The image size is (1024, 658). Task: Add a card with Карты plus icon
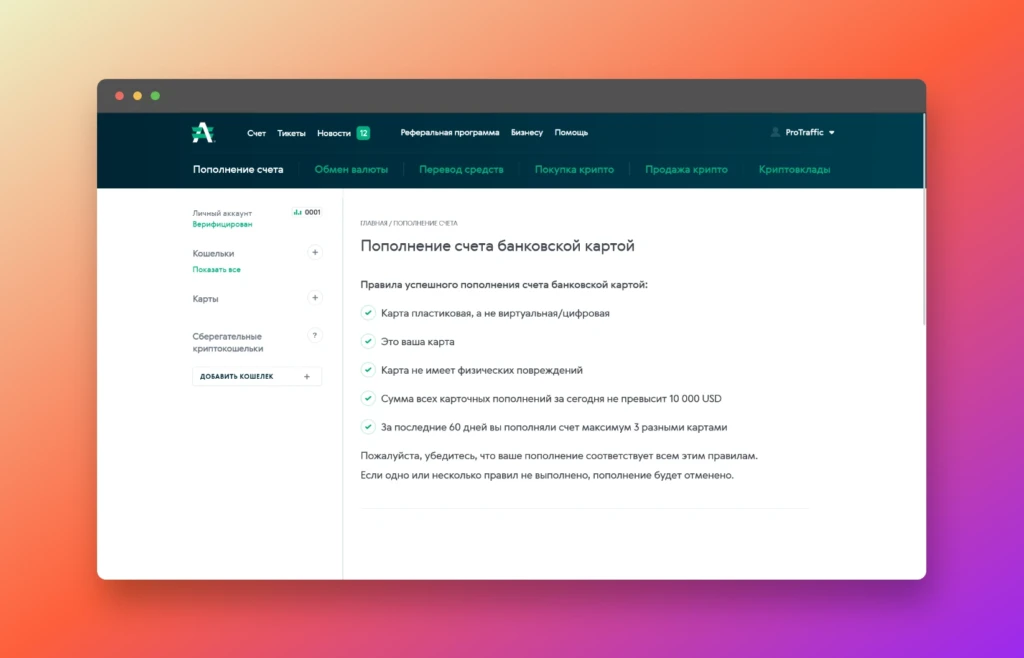tap(315, 298)
